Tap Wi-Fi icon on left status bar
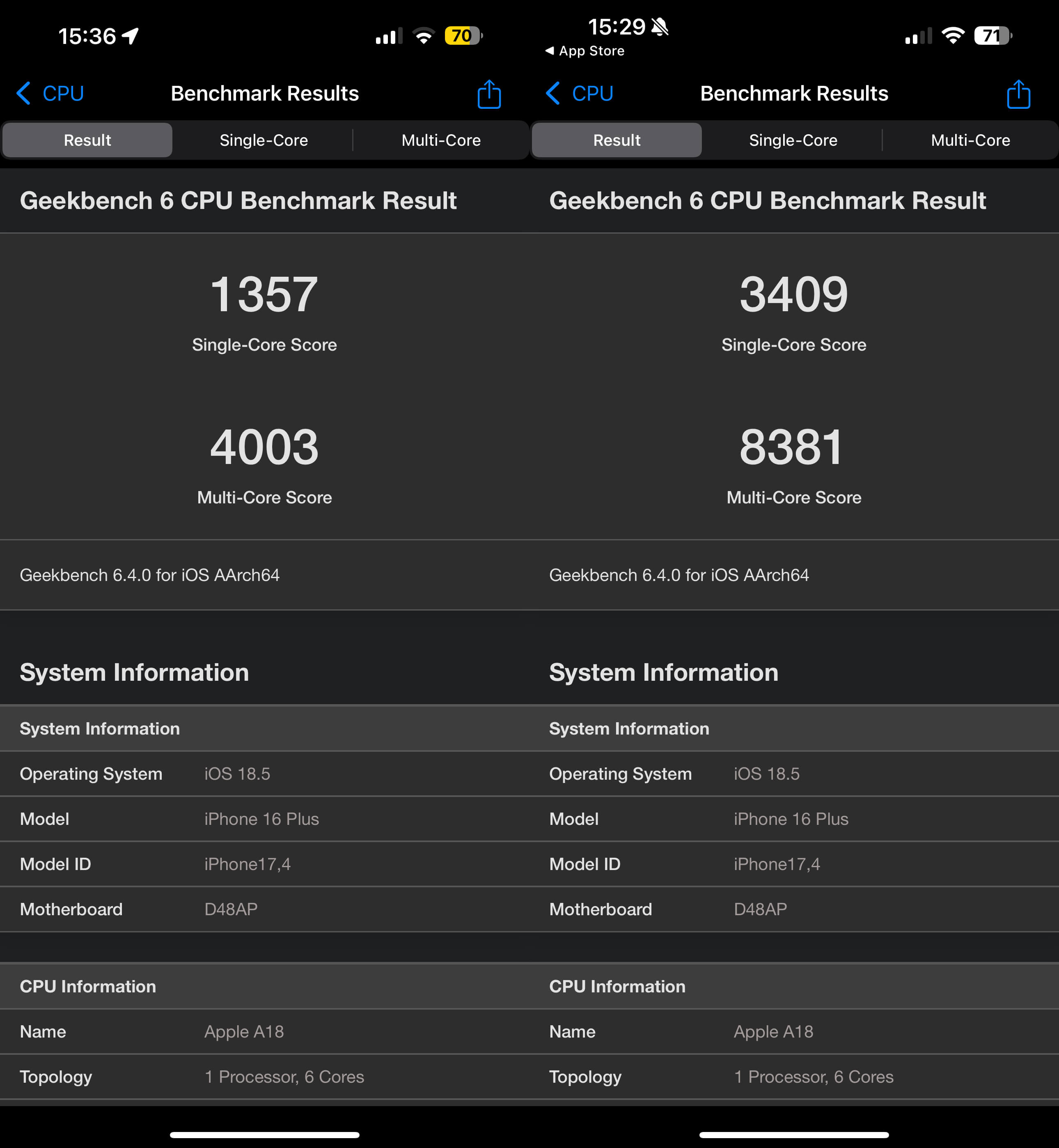Screen dimensions: 1059x1148 click(x=424, y=36)
